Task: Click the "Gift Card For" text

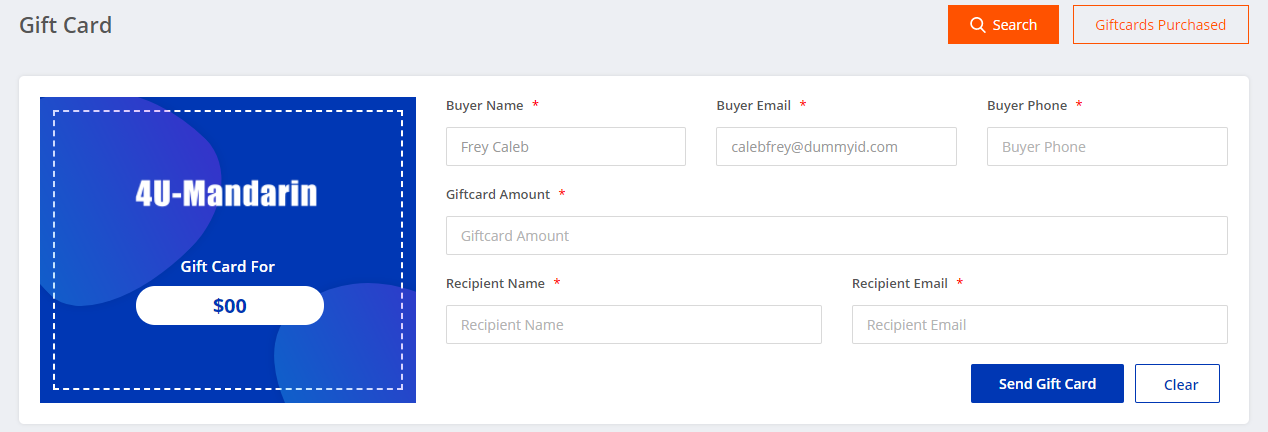Action: 227,267
